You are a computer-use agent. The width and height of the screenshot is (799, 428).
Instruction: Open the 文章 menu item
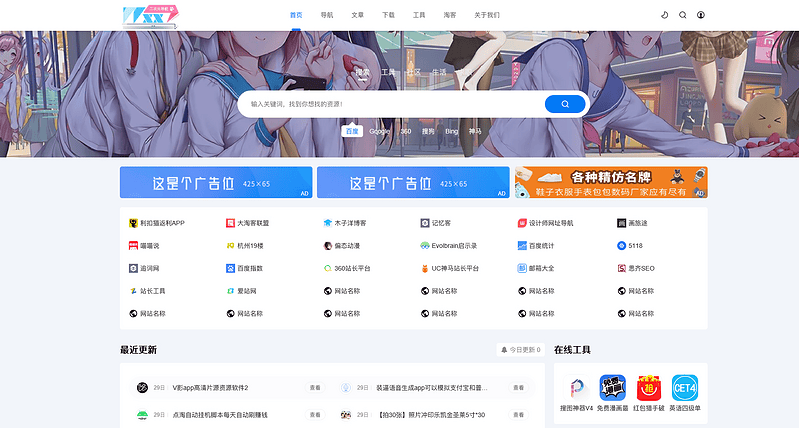coord(357,15)
